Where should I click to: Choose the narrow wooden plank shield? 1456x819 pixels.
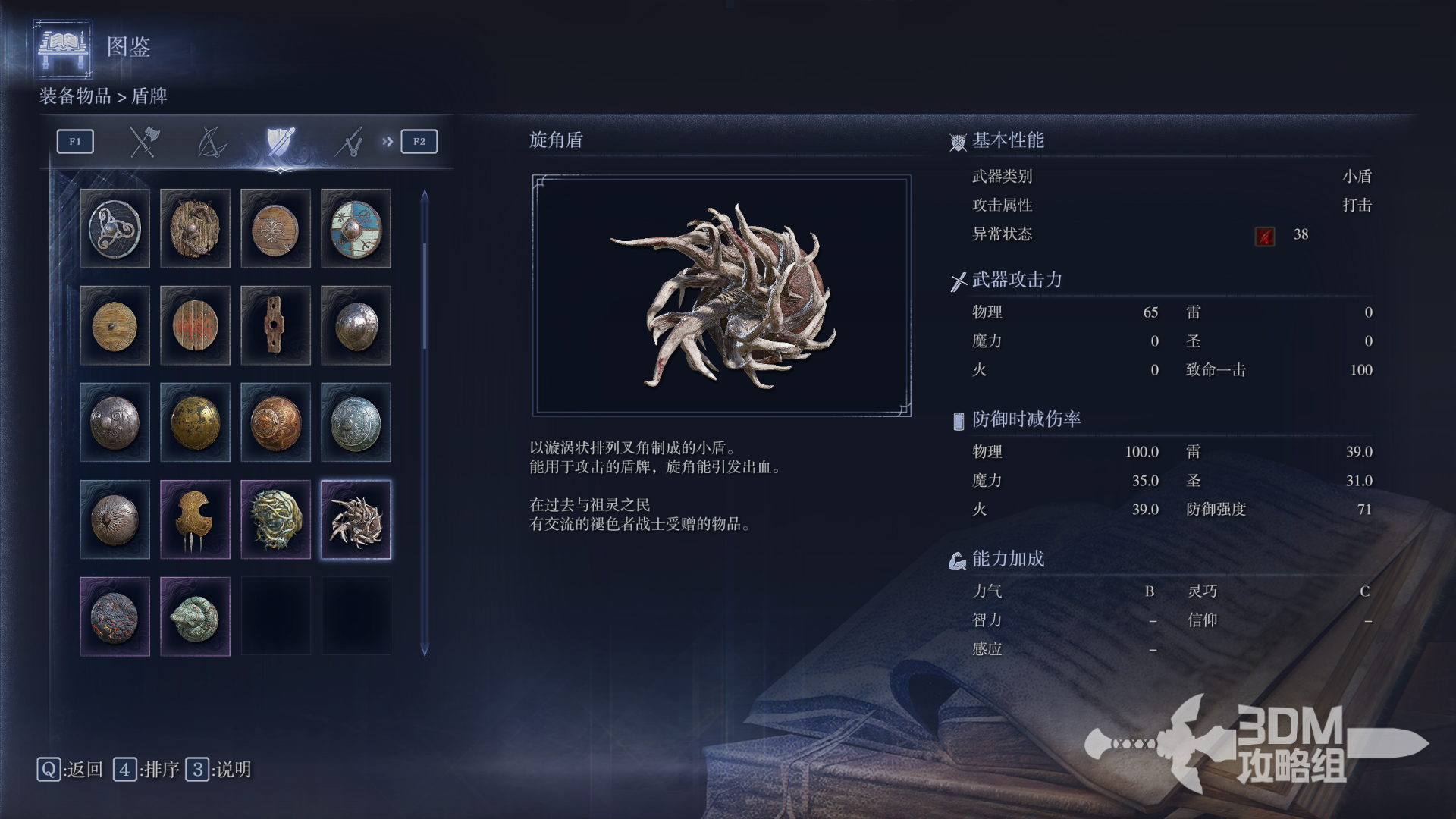pos(275,325)
